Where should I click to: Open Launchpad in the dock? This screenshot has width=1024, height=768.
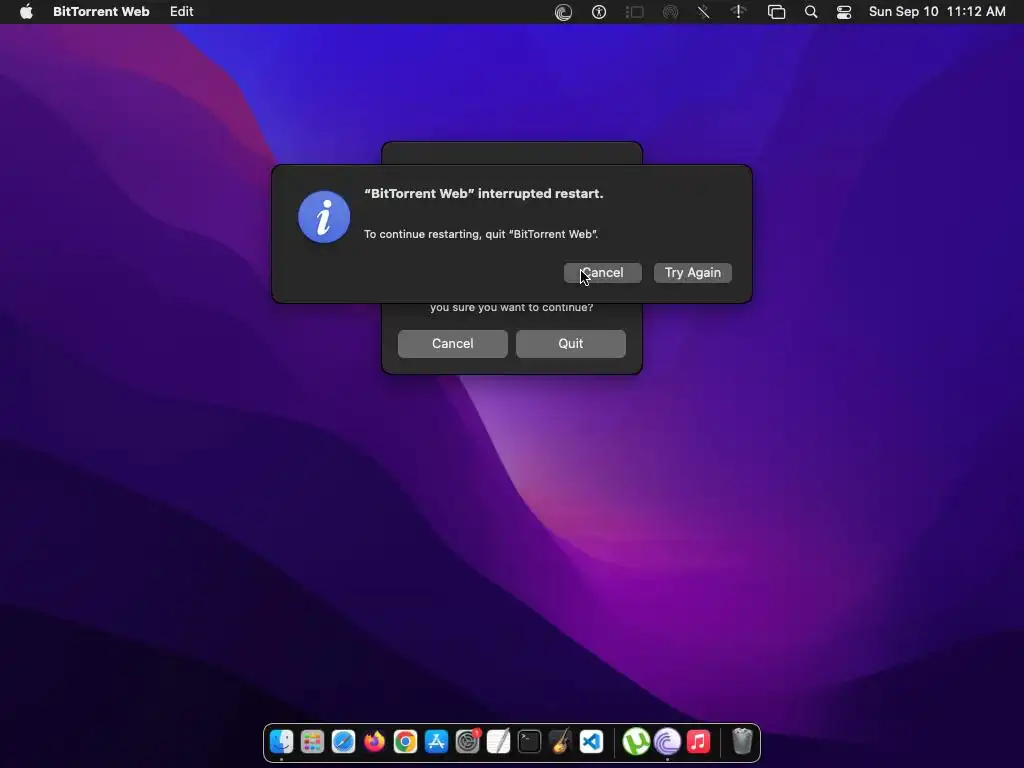(x=312, y=742)
